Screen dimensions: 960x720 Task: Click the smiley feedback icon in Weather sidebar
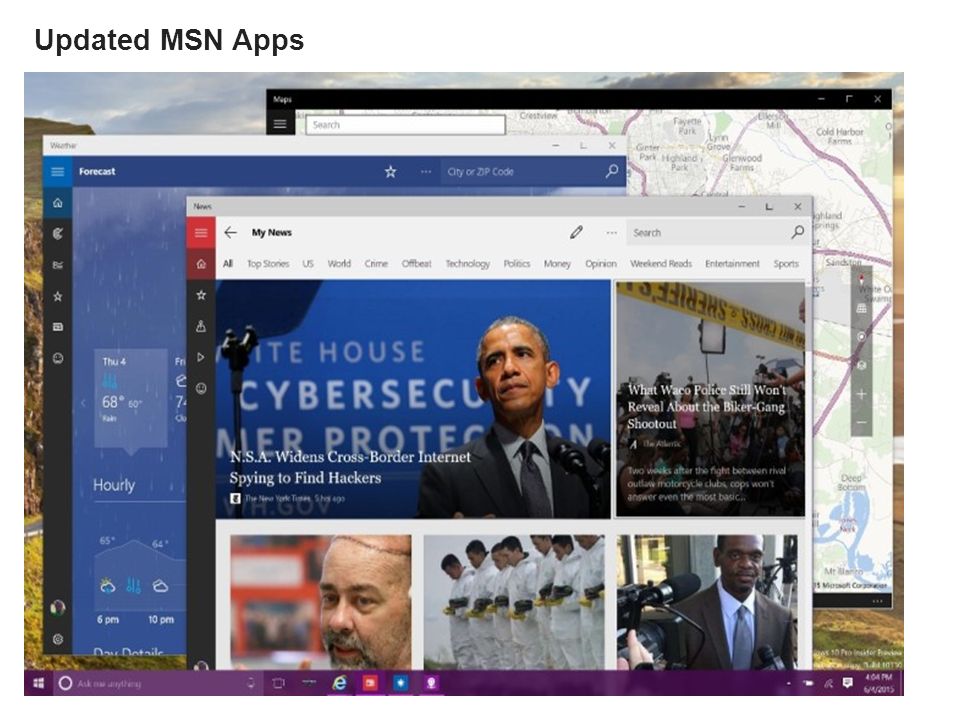point(58,358)
